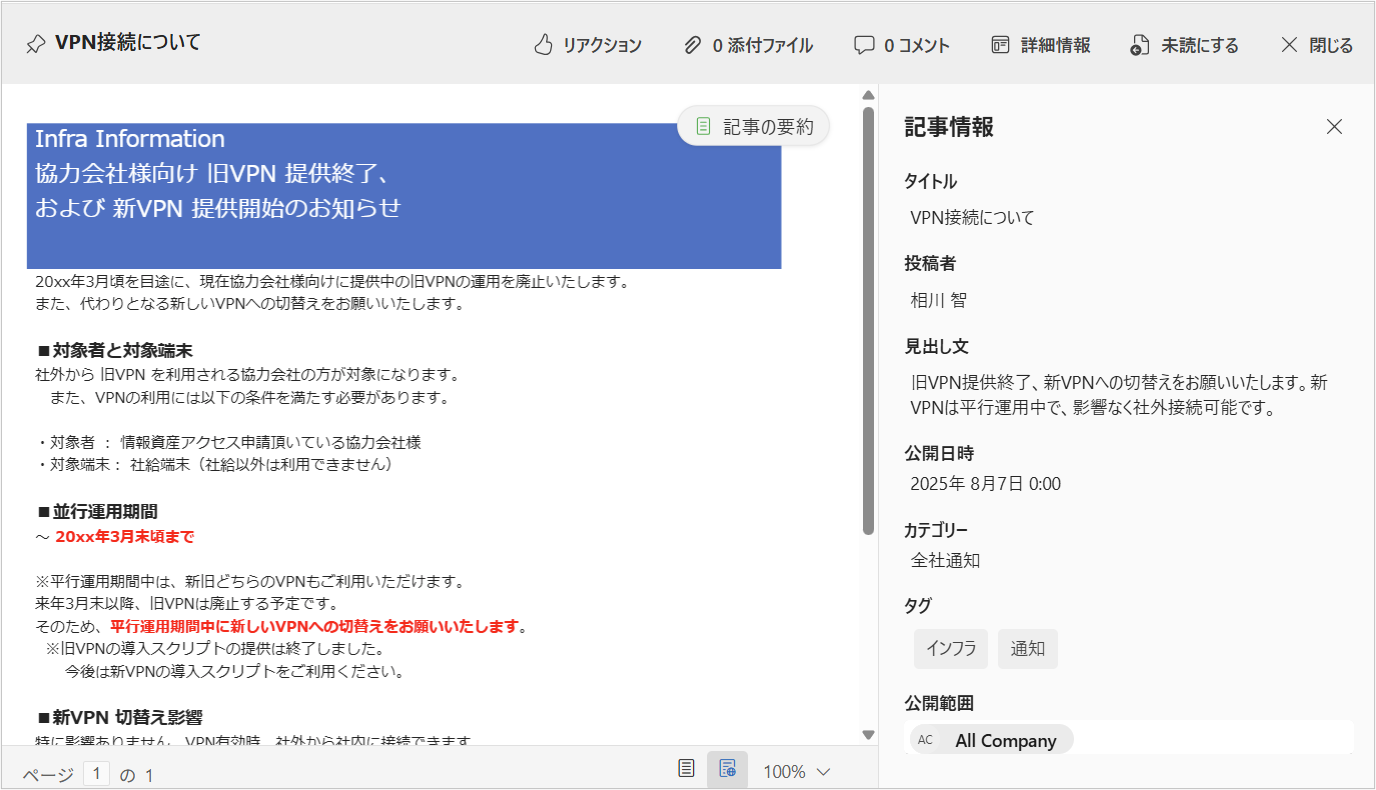Click the scroll-down arrow of document scrollbar
The height and width of the screenshot is (790, 1376).
pos(868,735)
